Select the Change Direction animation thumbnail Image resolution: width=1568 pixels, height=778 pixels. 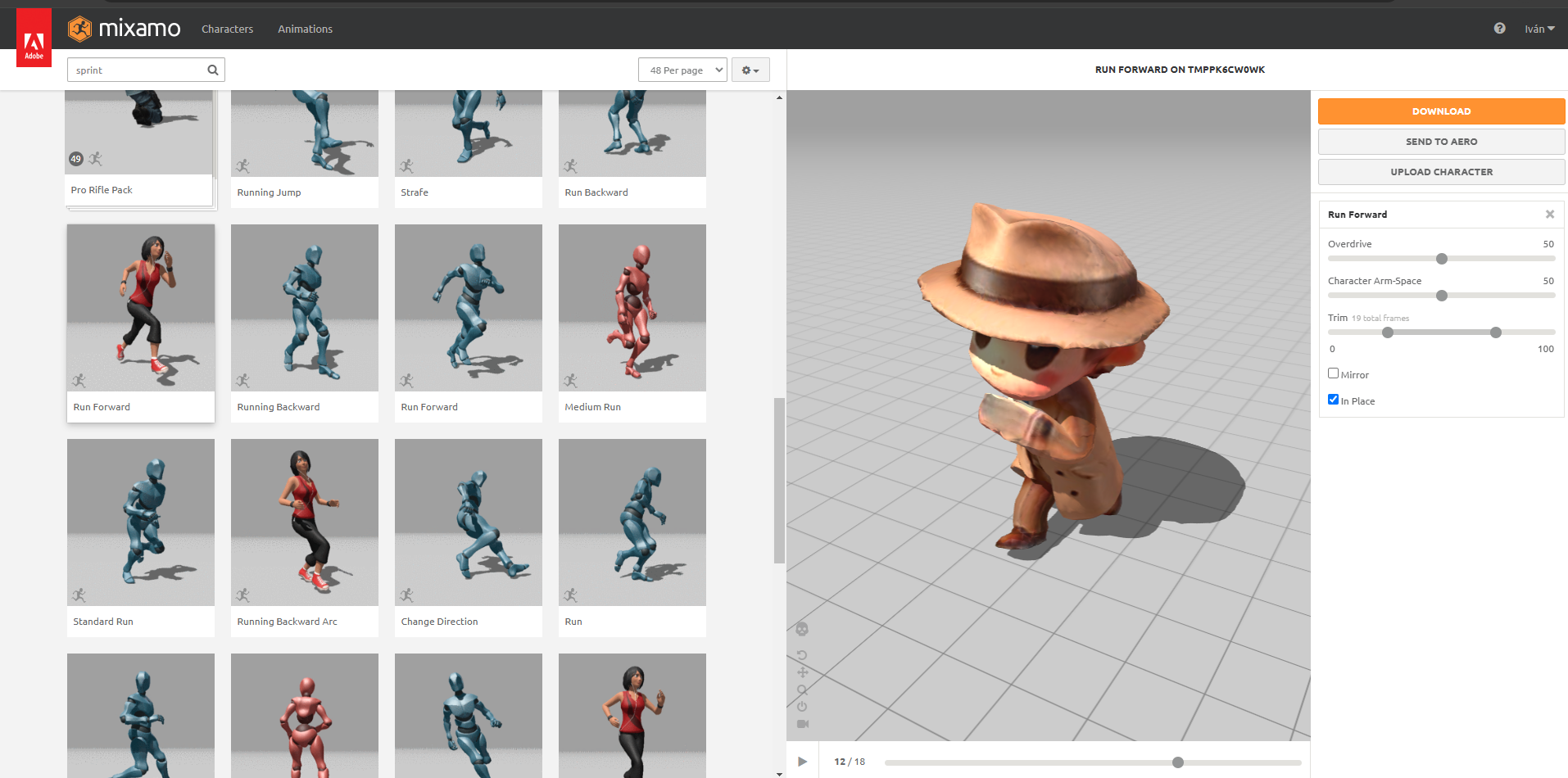coord(469,522)
